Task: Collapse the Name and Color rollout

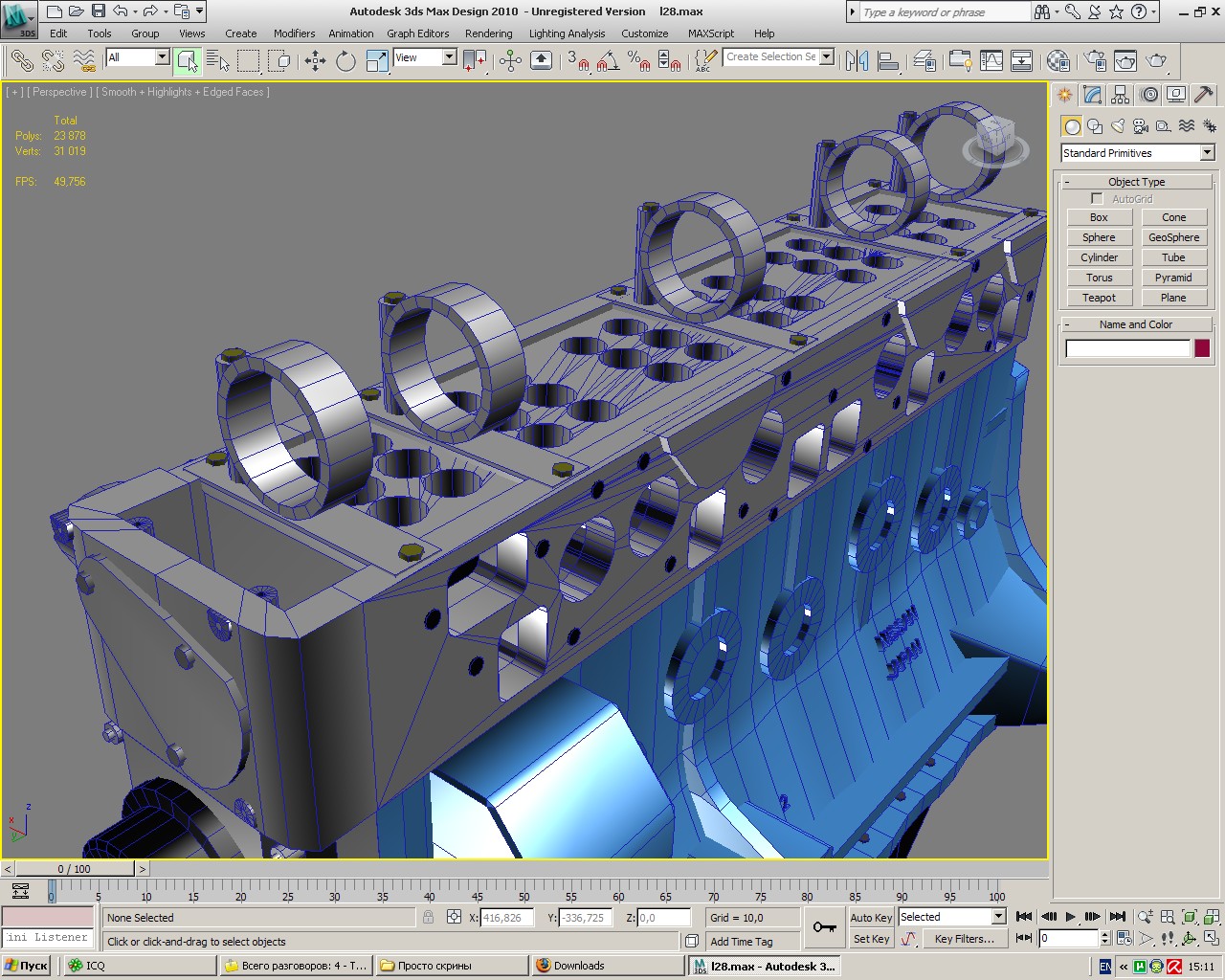Action: tap(1136, 324)
